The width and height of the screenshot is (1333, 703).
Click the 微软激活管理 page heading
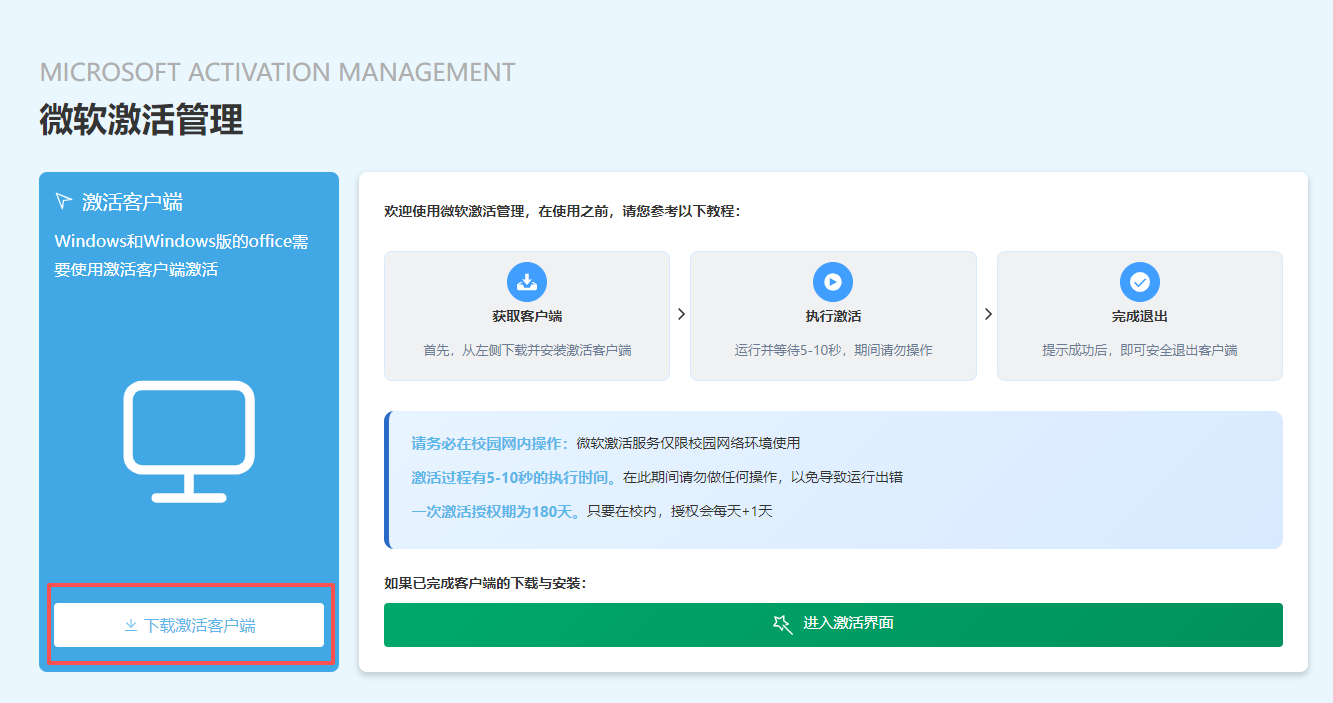pos(141,119)
